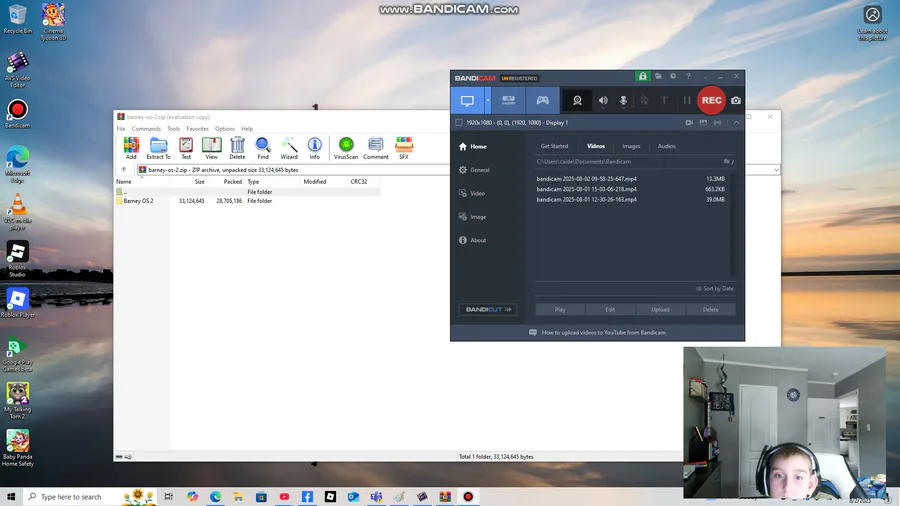Toggle the checkbox beside 1920x1080 Display 1
The width and height of the screenshot is (900, 506).
[x=459, y=122]
